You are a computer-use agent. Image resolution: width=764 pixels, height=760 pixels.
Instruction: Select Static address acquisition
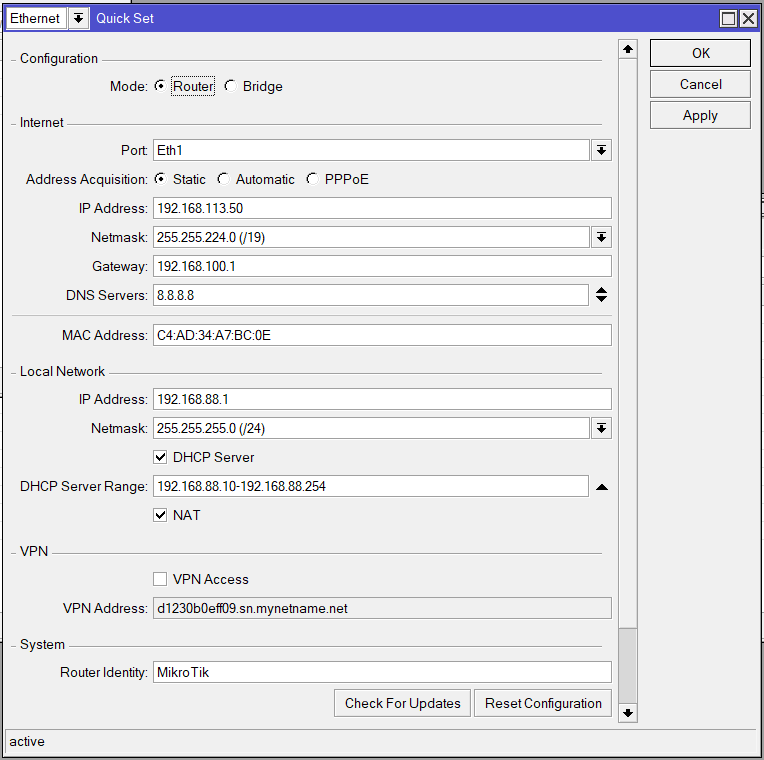point(160,179)
